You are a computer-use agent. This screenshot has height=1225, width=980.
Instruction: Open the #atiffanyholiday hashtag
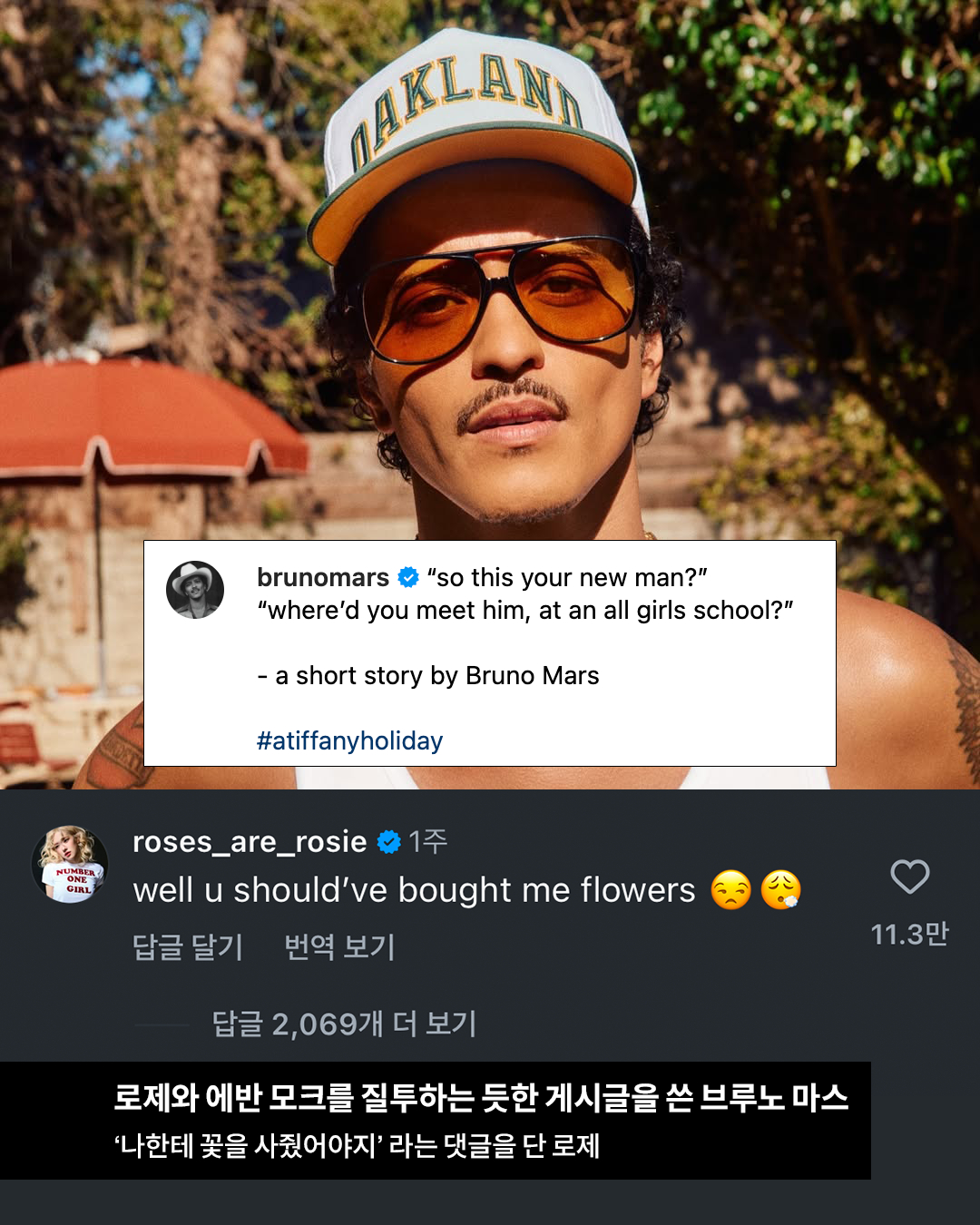[349, 740]
